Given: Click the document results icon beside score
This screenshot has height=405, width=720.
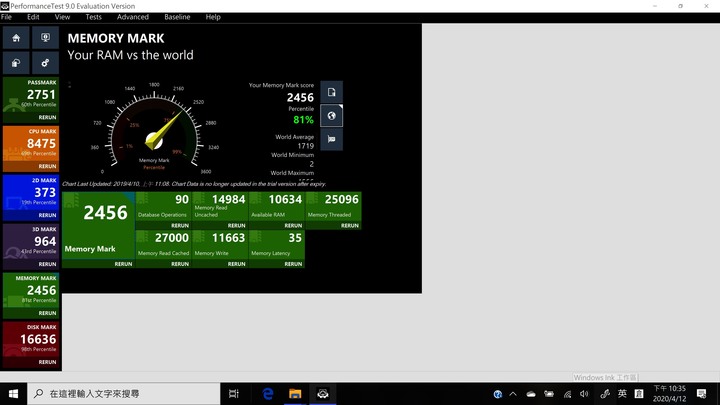Looking at the screenshot, I should coord(332,92).
